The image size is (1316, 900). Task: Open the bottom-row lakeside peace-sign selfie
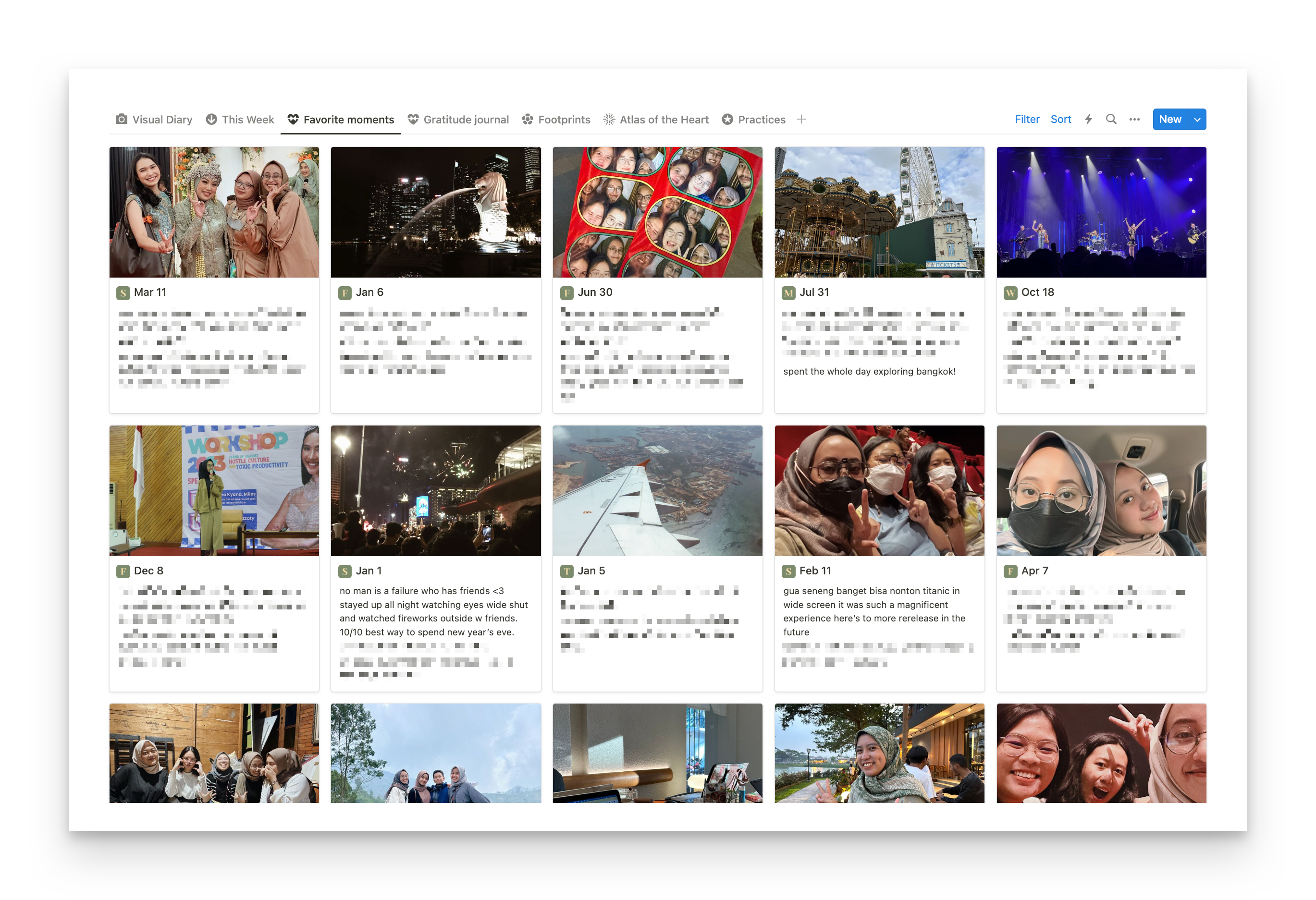(879, 753)
